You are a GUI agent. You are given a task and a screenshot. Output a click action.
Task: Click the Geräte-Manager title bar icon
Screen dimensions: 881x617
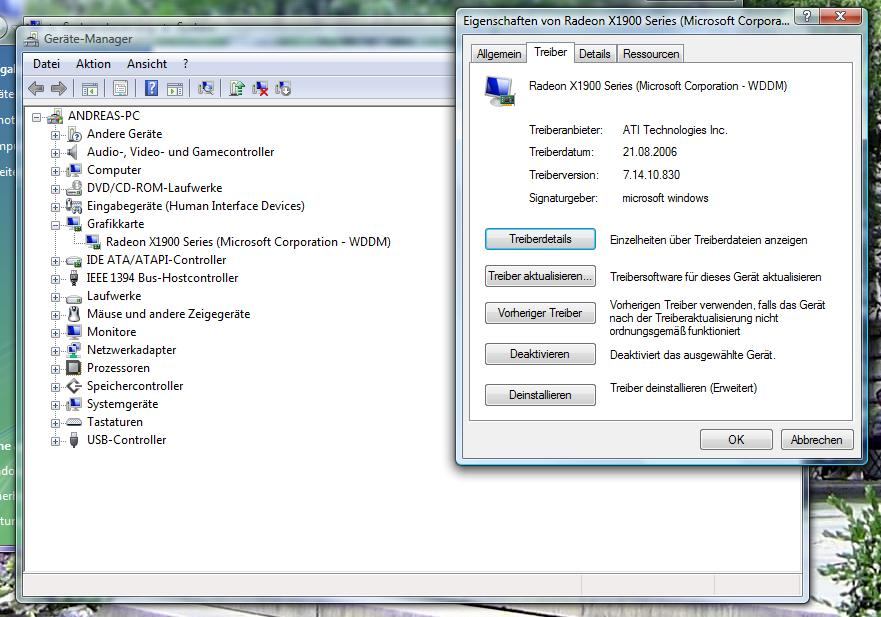click(33, 39)
